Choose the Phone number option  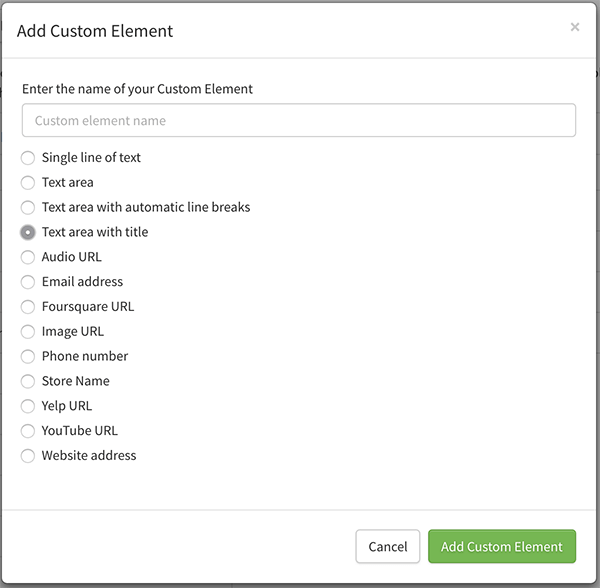[x=28, y=357]
